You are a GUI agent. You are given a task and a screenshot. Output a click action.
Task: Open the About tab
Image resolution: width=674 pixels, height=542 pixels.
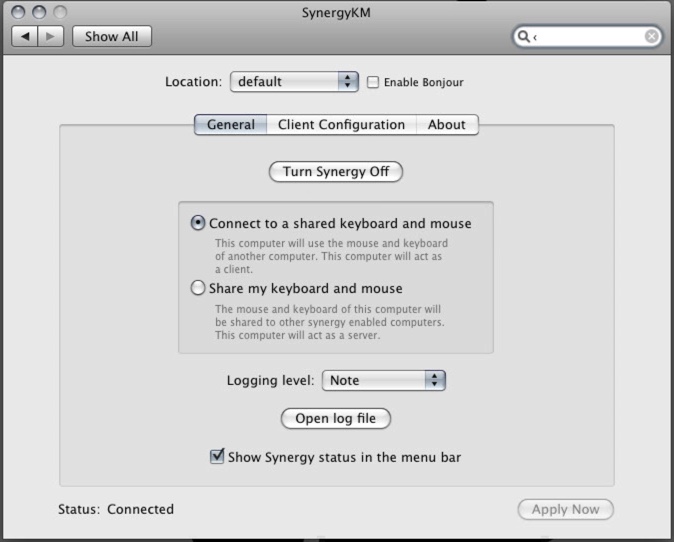point(447,125)
